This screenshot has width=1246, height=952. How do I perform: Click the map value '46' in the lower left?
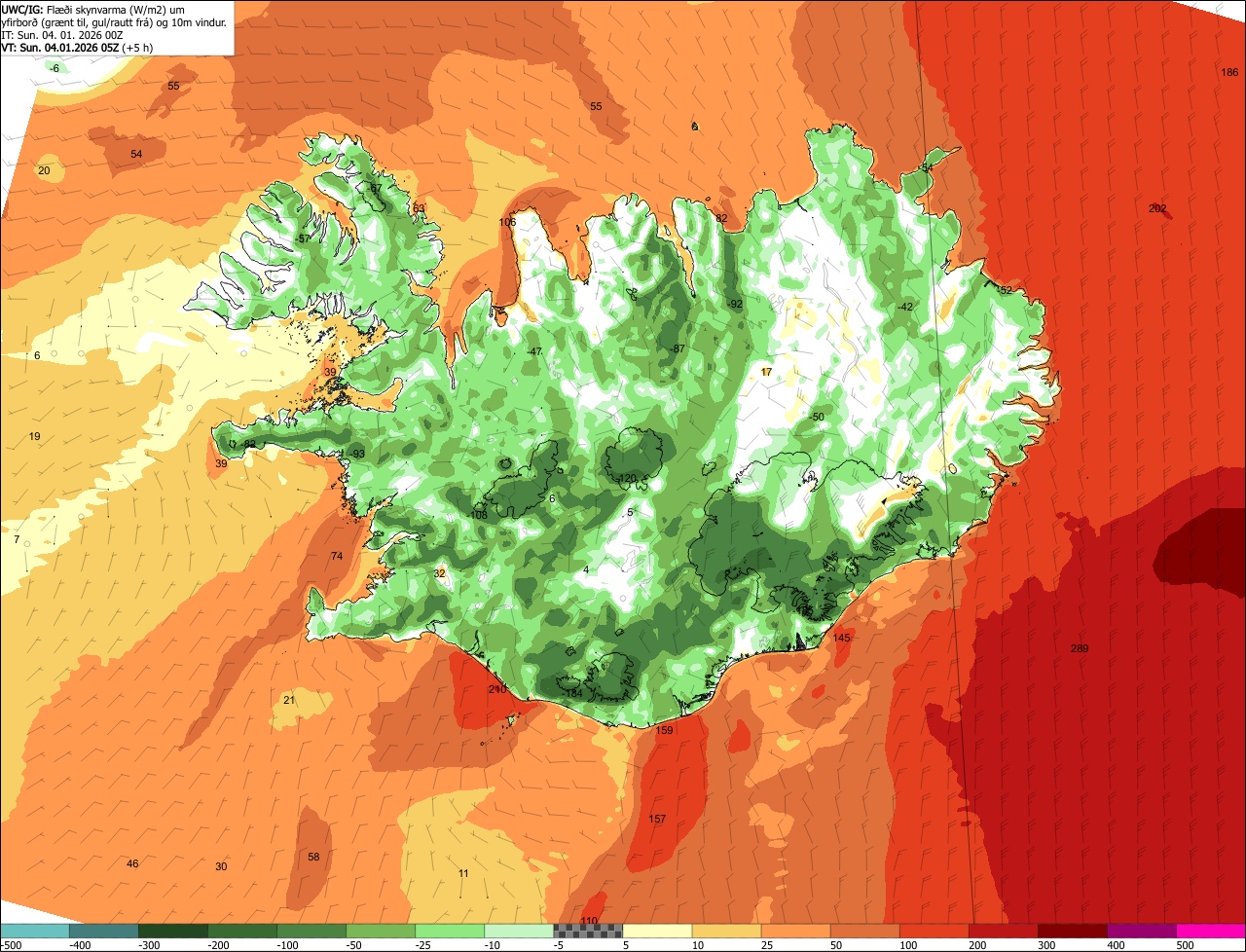pyautogui.click(x=132, y=864)
